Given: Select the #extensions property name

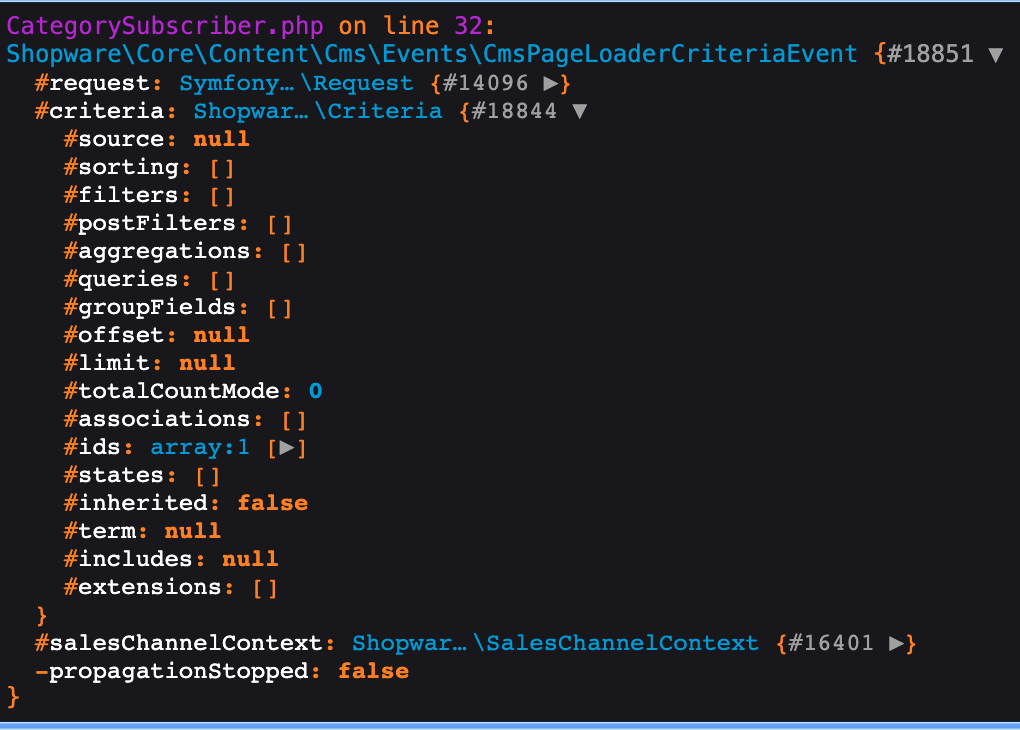Looking at the screenshot, I should click(x=142, y=587).
